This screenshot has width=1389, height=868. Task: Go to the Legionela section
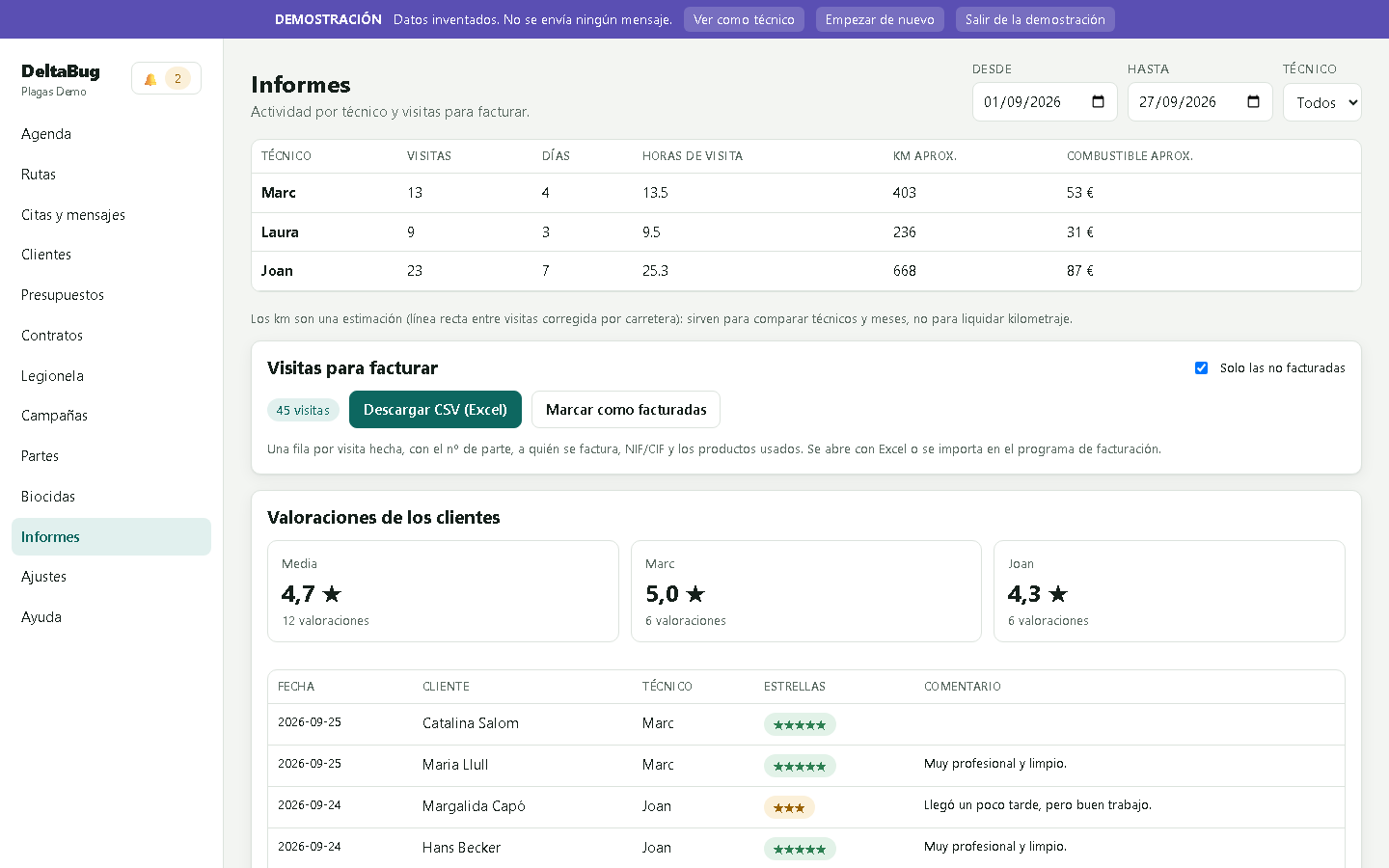click(x=111, y=376)
